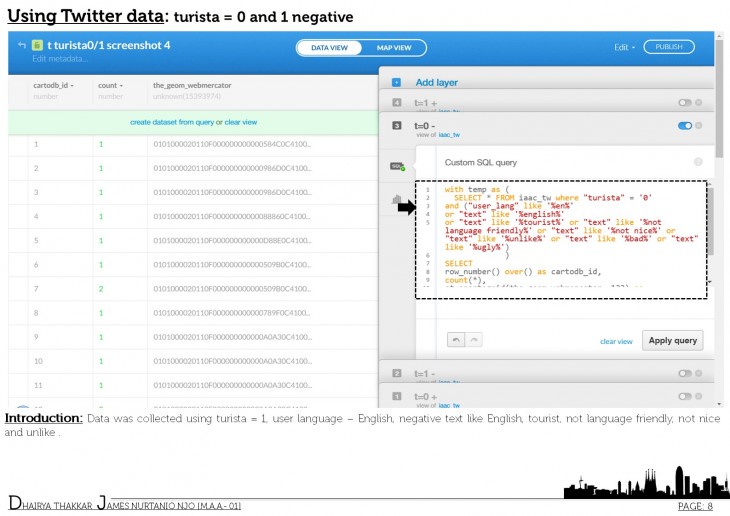This screenshot has height=516, width=730.
Task: Switch to the Map View tab
Action: pyautogui.click(x=393, y=47)
